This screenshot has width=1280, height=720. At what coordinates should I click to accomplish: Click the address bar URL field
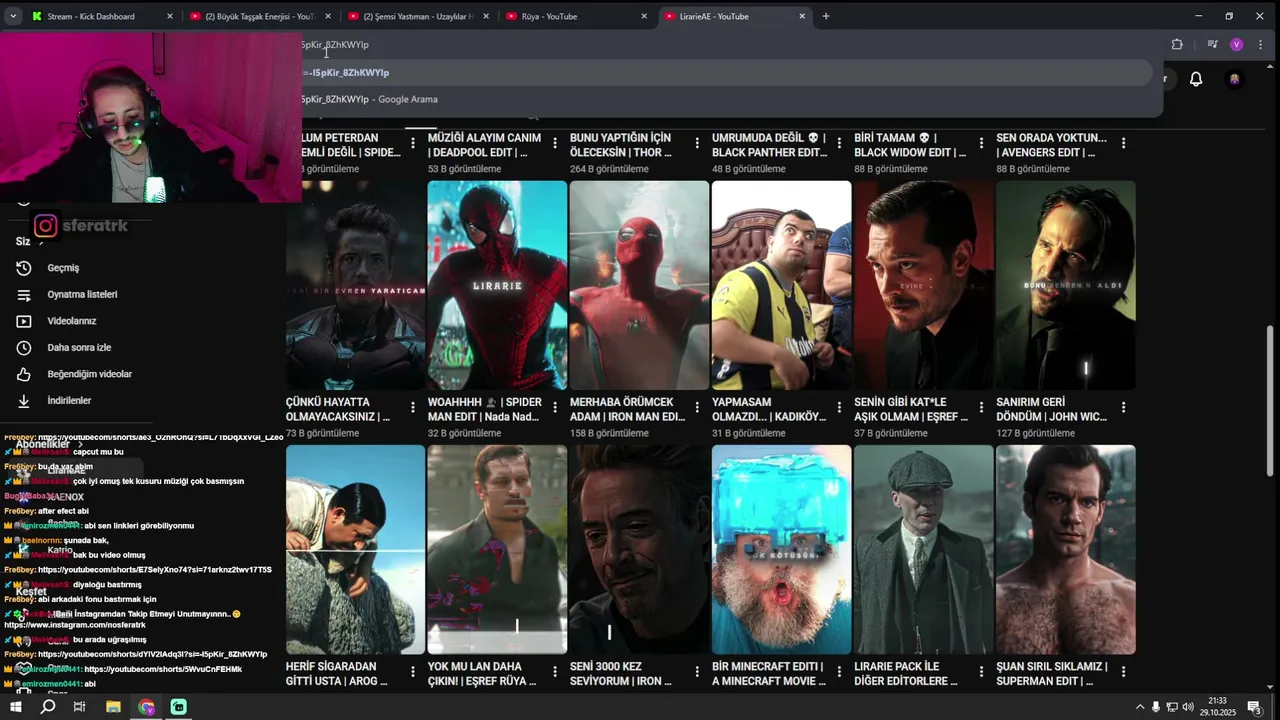[730, 44]
